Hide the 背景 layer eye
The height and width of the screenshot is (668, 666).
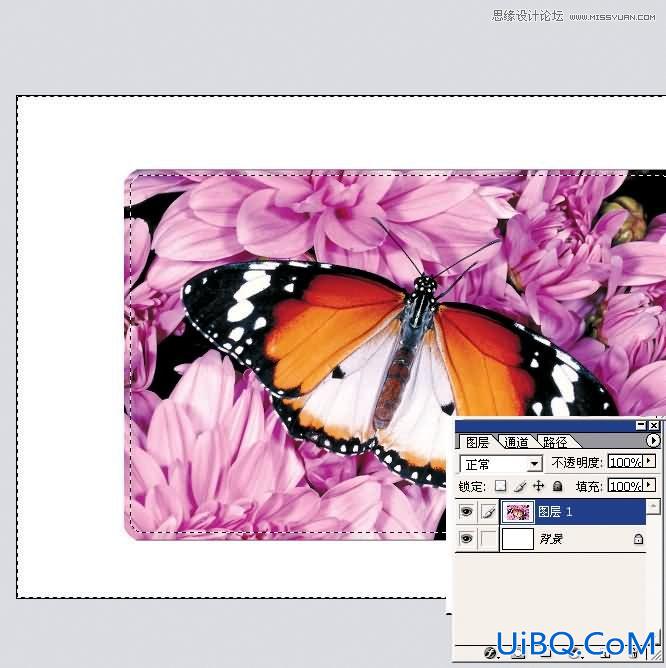466,539
